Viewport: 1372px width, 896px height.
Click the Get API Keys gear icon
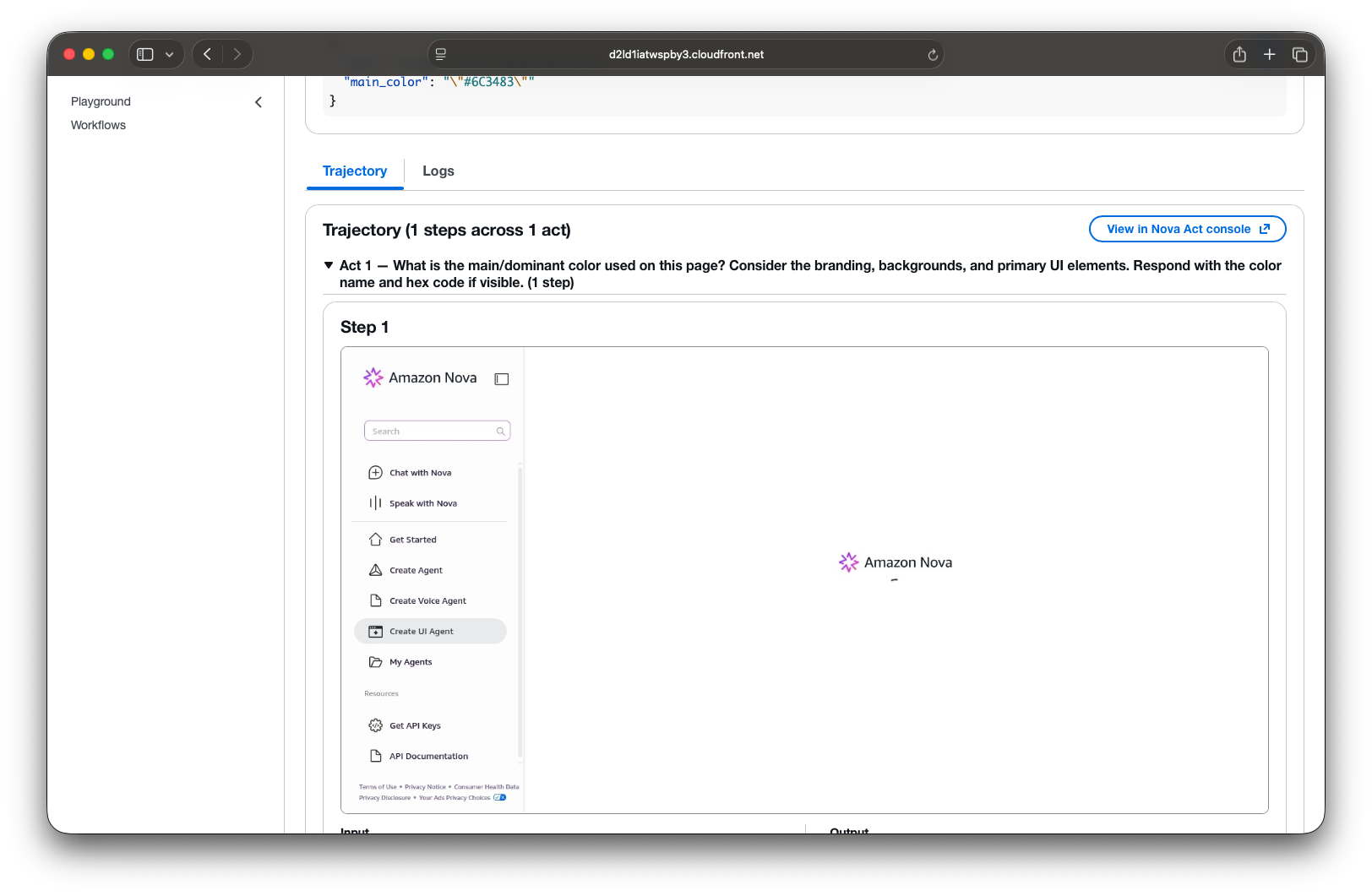point(376,725)
